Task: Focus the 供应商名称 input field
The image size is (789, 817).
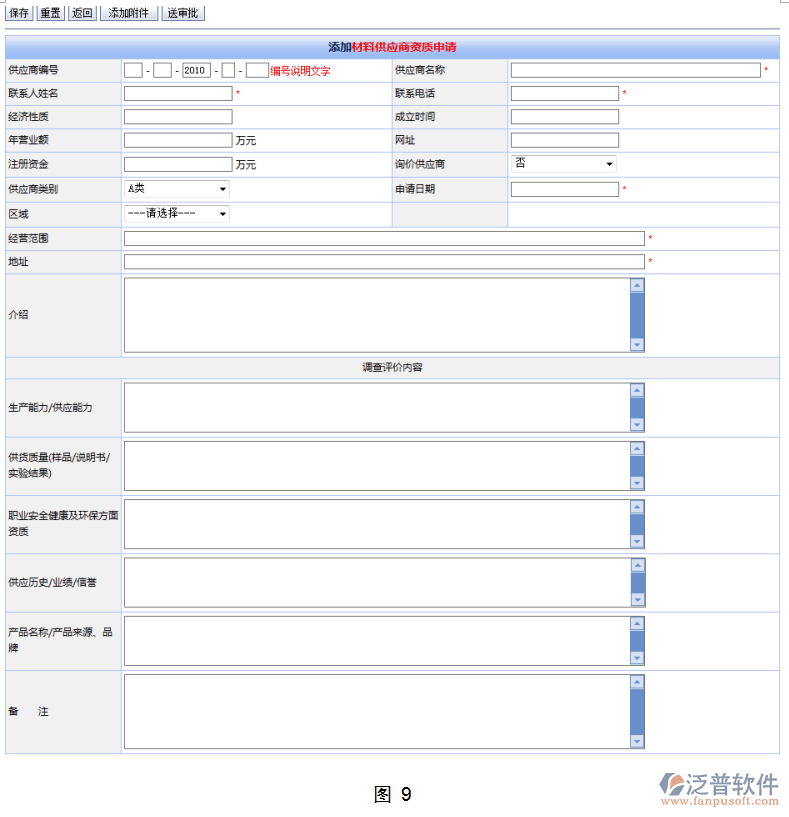Action: (635, 70)
